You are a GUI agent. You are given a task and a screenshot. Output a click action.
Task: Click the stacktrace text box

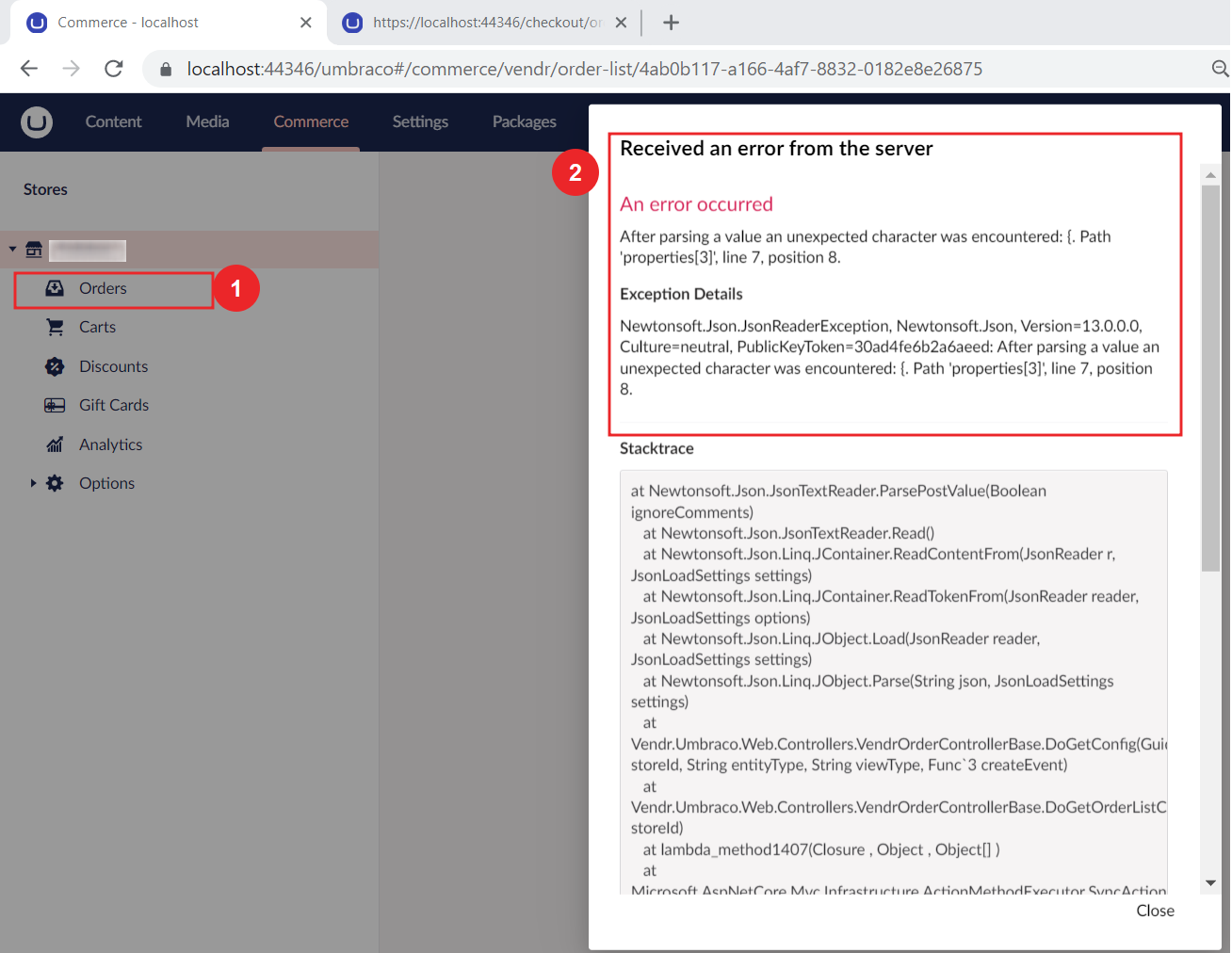pyautogui.click(x=894, y=682)
